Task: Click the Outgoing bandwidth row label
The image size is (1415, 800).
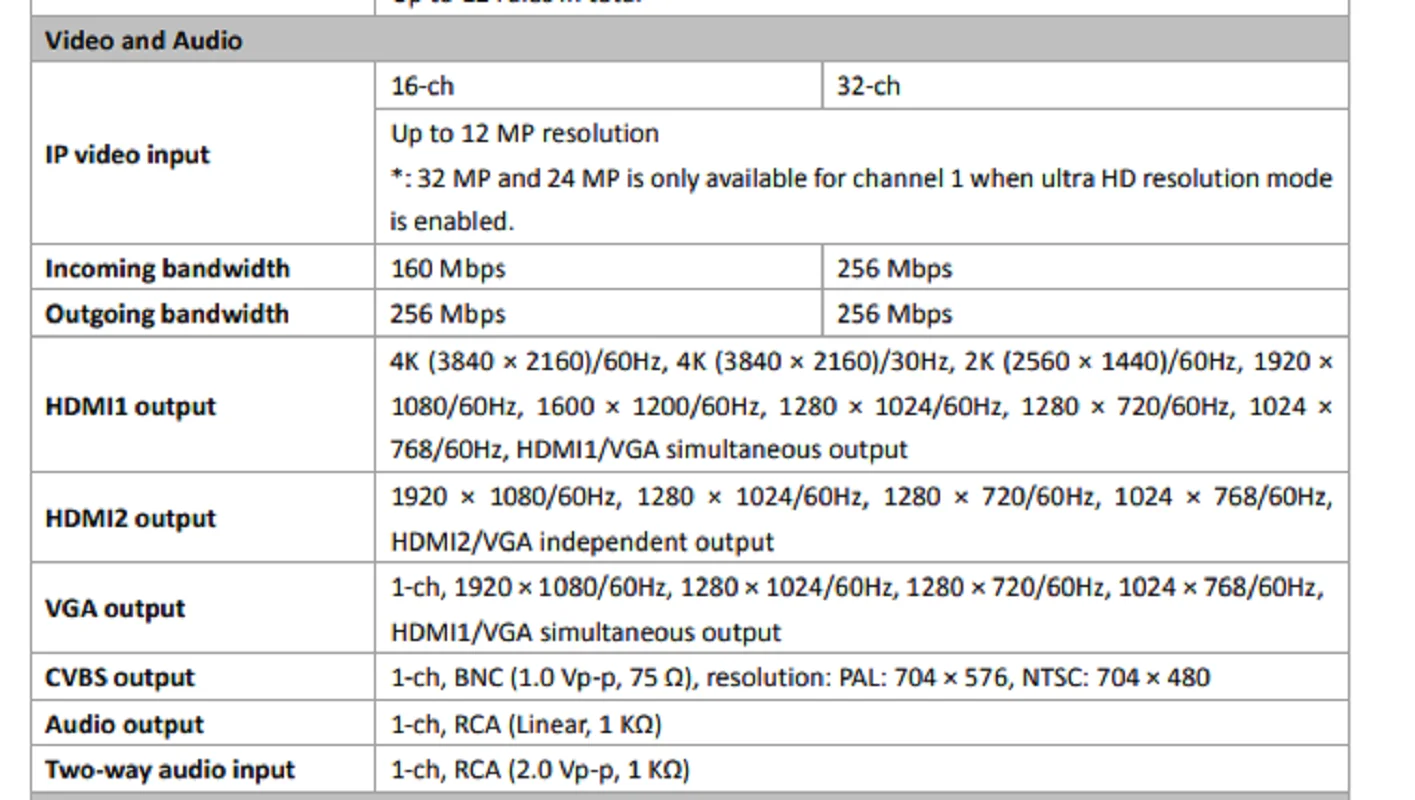Action: click(x=167, y=314)
